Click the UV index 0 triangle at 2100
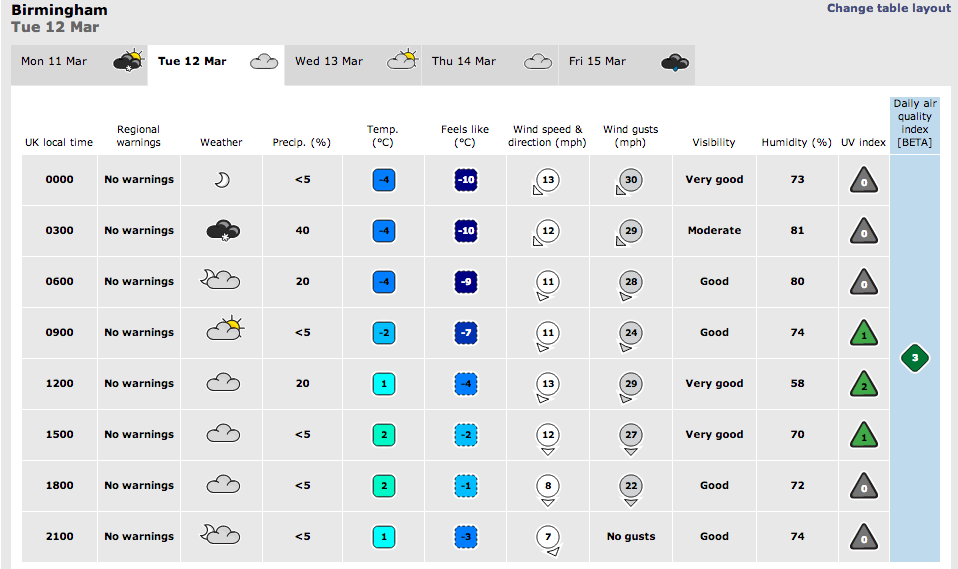 coord(864,537)
